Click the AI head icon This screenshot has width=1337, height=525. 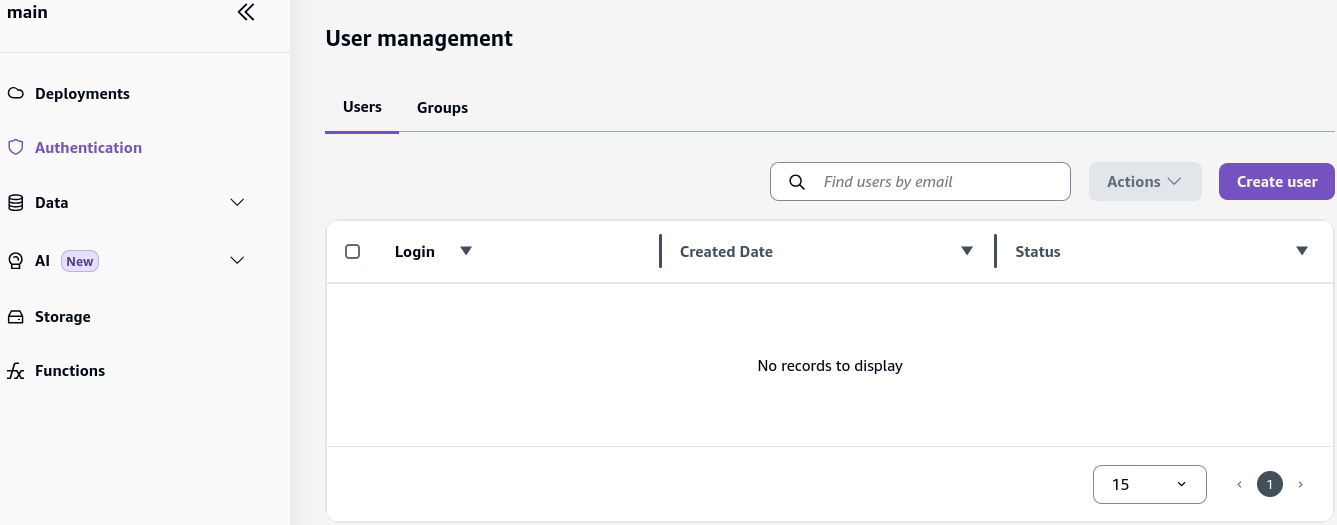click(15, 260)
